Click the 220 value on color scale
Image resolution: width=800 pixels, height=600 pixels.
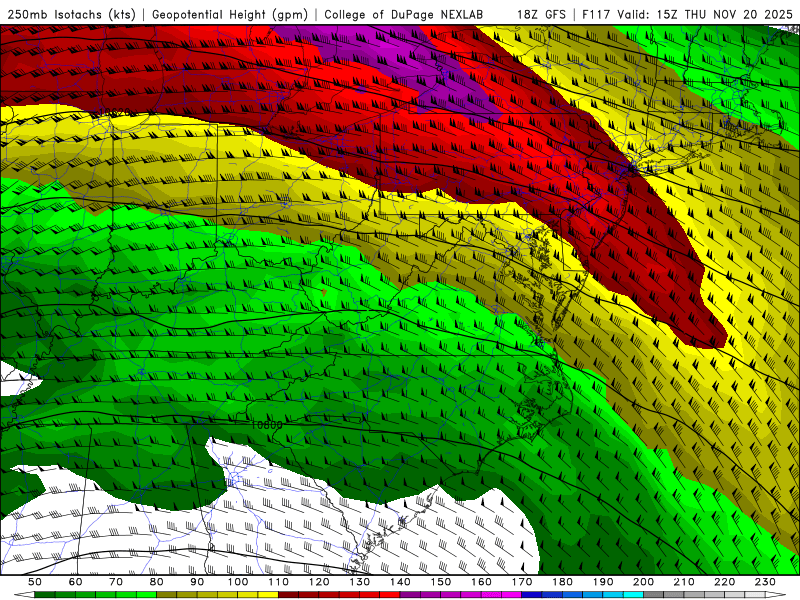pos(724,582)
